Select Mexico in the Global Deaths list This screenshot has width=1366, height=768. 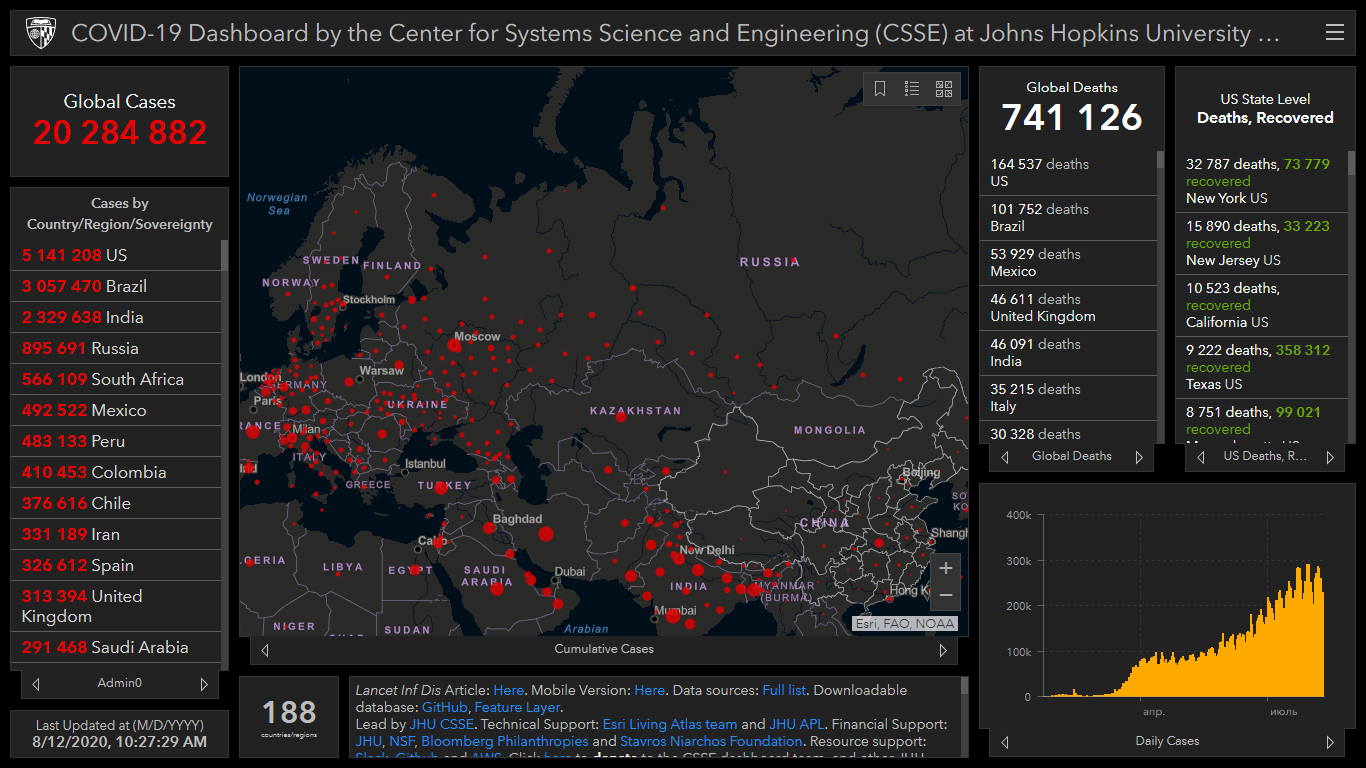(1013, 271)
